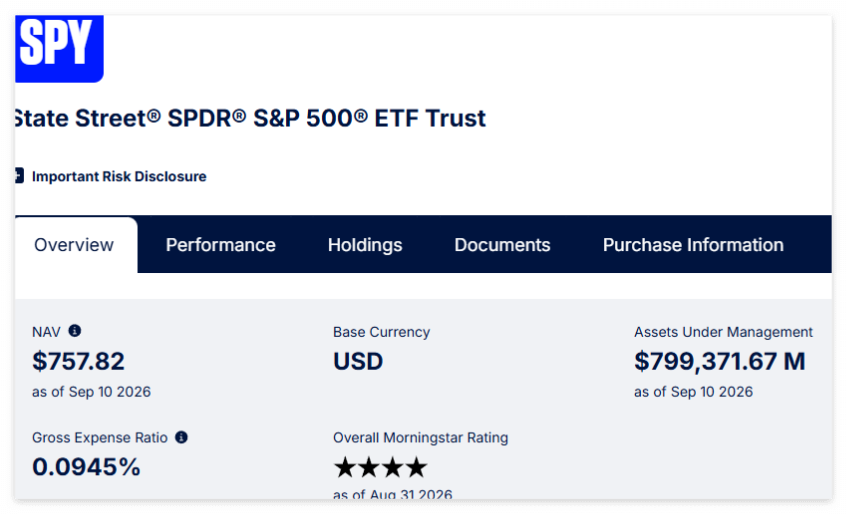Click the first Morningstar rating star
Screen dimensions: 847x514
(345, 468)
